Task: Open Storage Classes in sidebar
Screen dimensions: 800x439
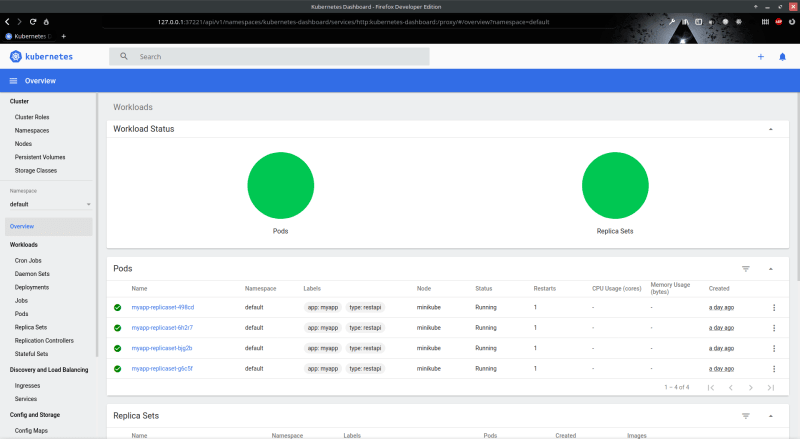Action: point(36,170)
